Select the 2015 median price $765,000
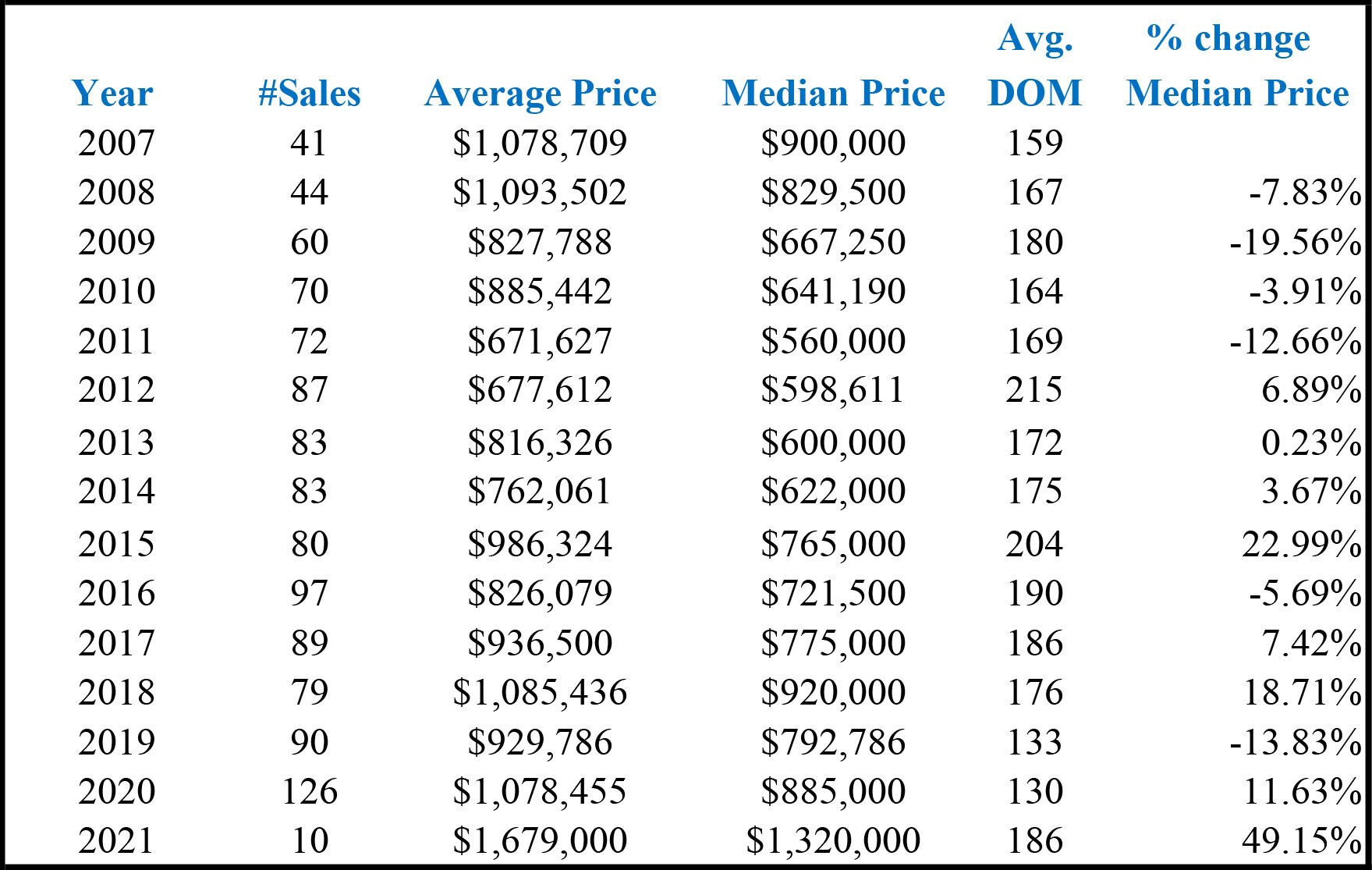Image resolution: width=1372 pixels, height=870 pixels. click(833, 544)
